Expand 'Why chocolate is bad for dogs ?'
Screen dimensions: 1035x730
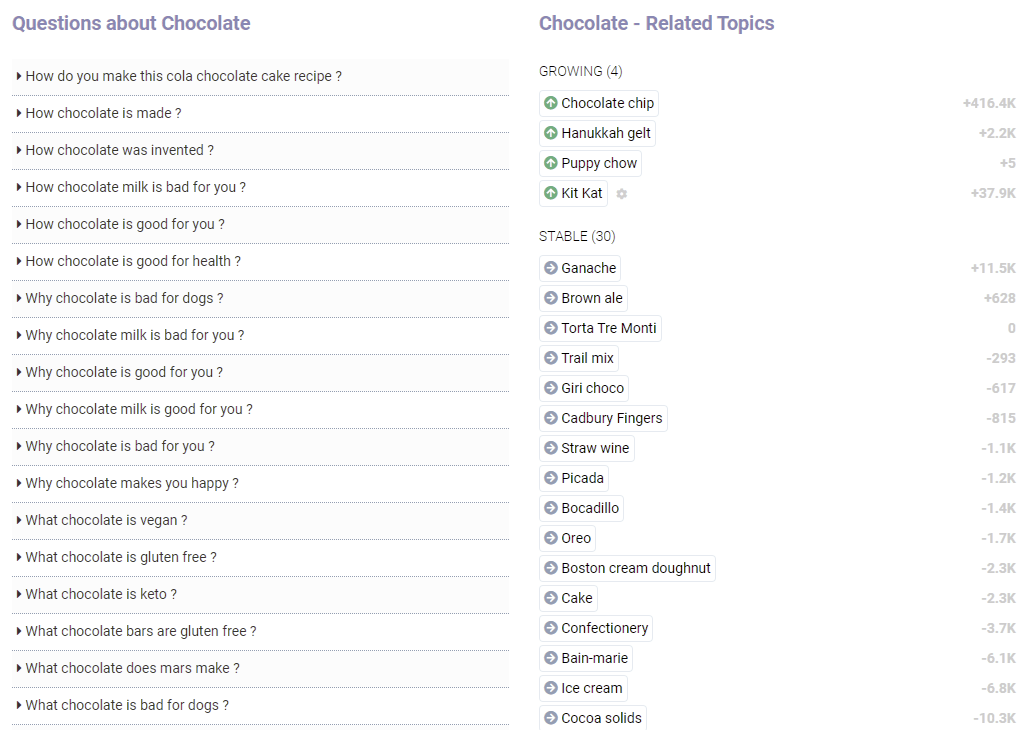point(260,298)
